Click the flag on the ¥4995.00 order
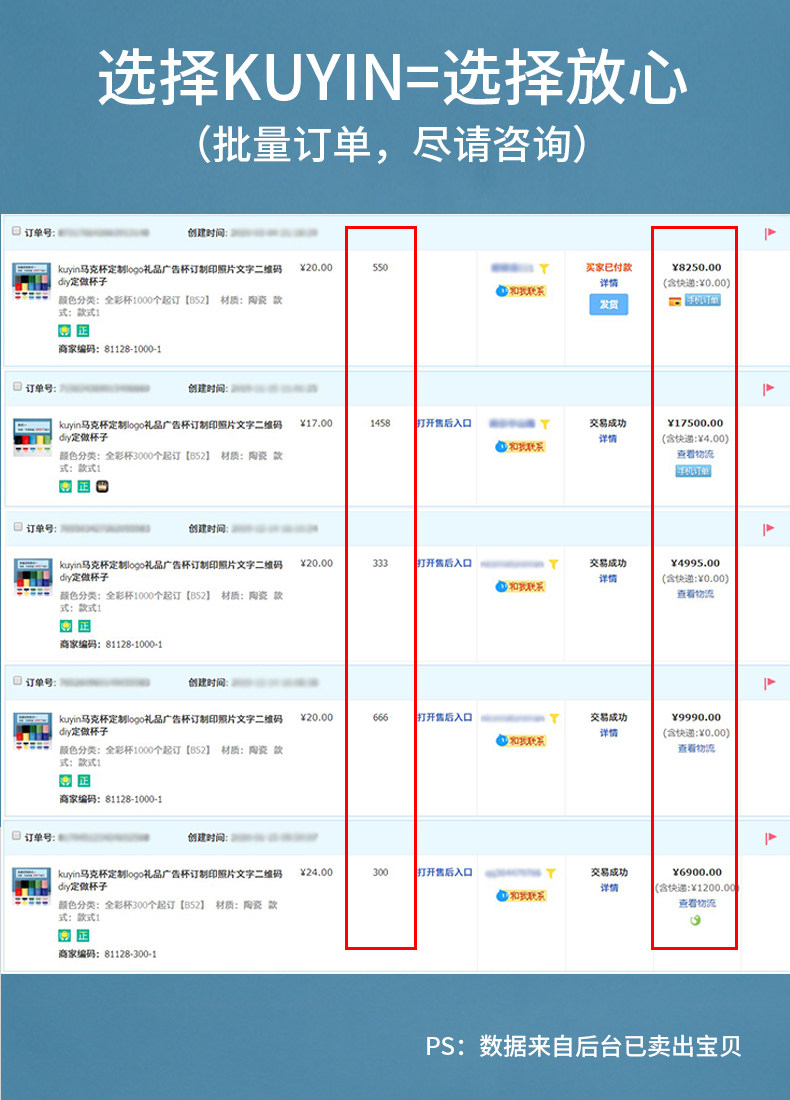 tap(769, 528)
